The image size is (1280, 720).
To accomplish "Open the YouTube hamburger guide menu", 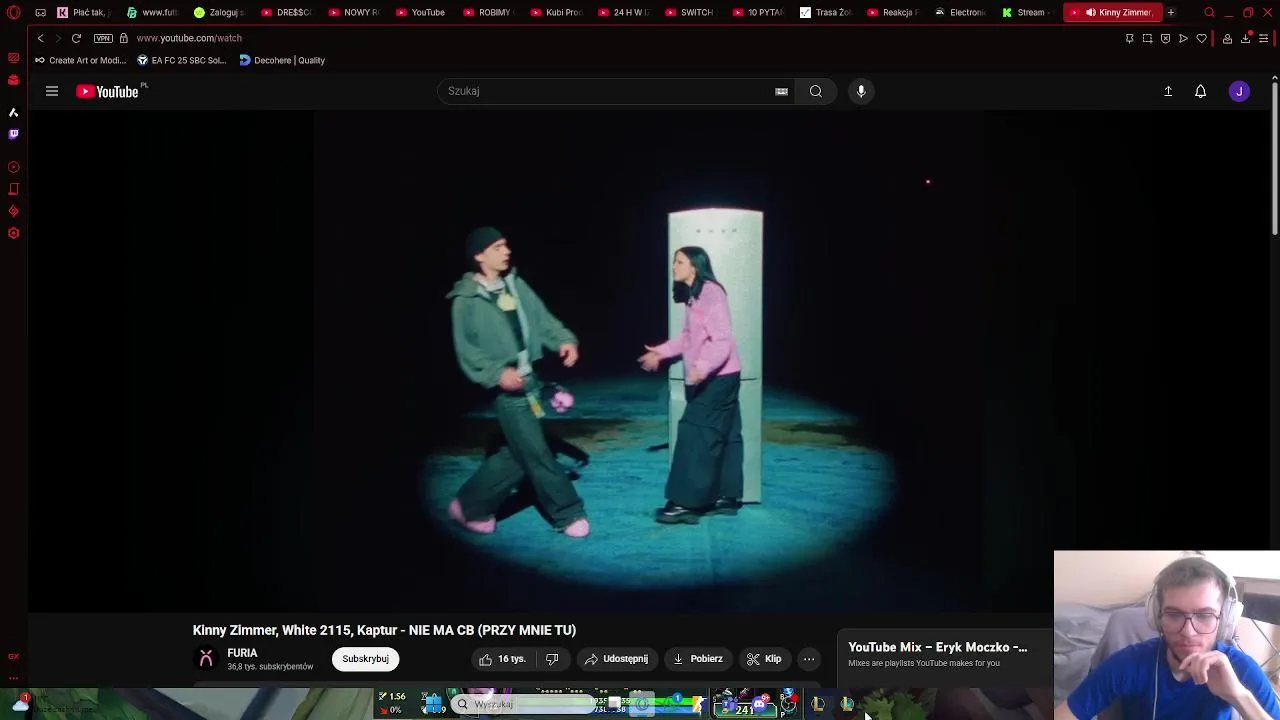I will [x=52, y=91].
